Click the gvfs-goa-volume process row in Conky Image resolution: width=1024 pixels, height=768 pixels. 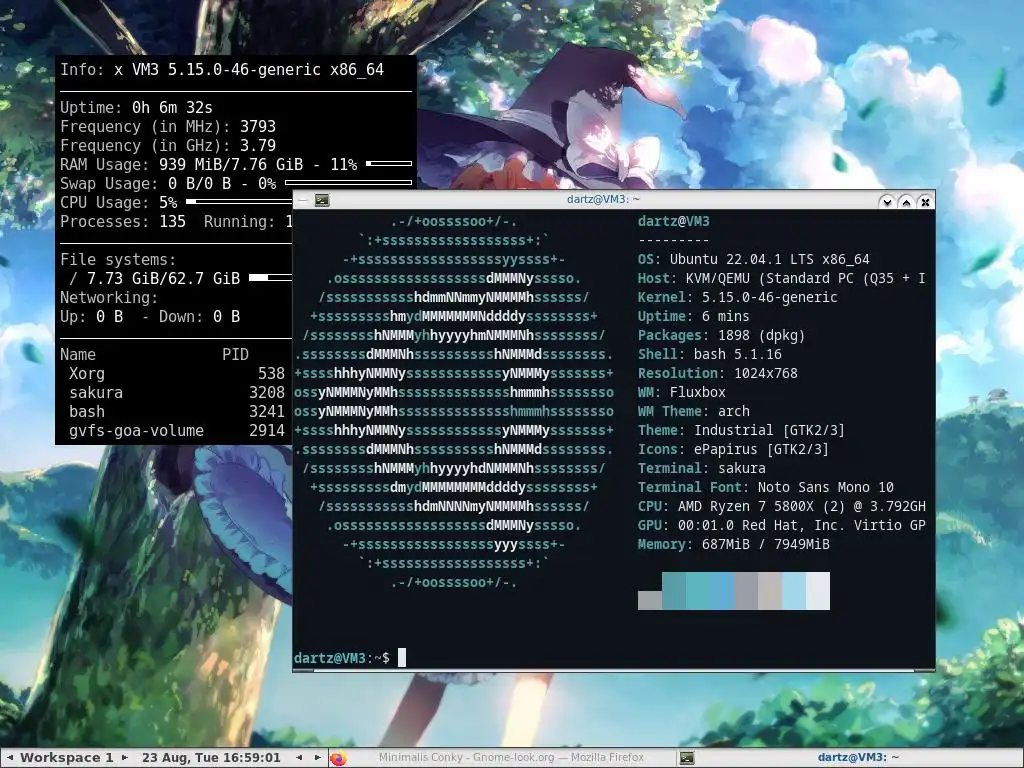[x=176, y=430]
